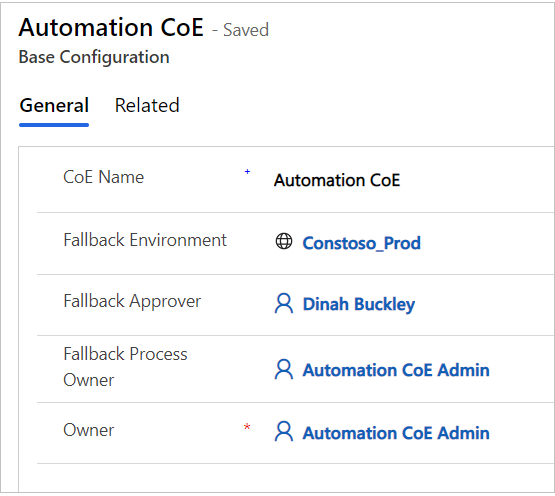Image resolution: width=555 pixels, height=496 pixels.
Task: Click the CoE Name label
Action: click(x=103, y=177)
